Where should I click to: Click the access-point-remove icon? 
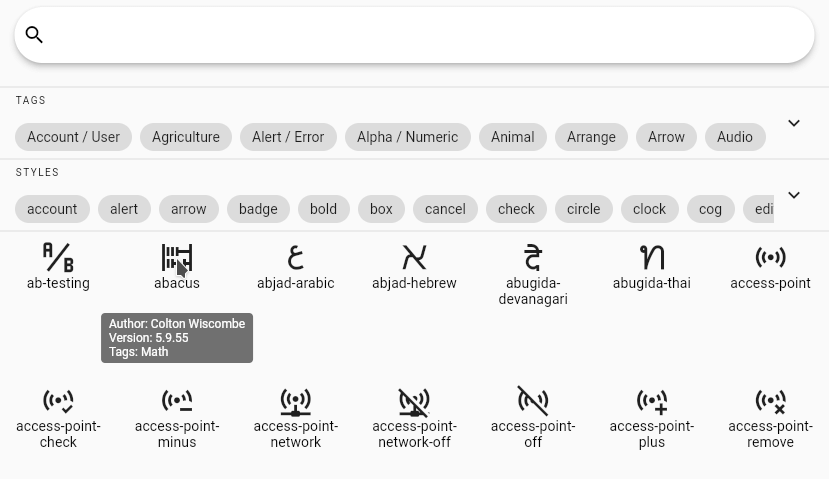point(770,402)
